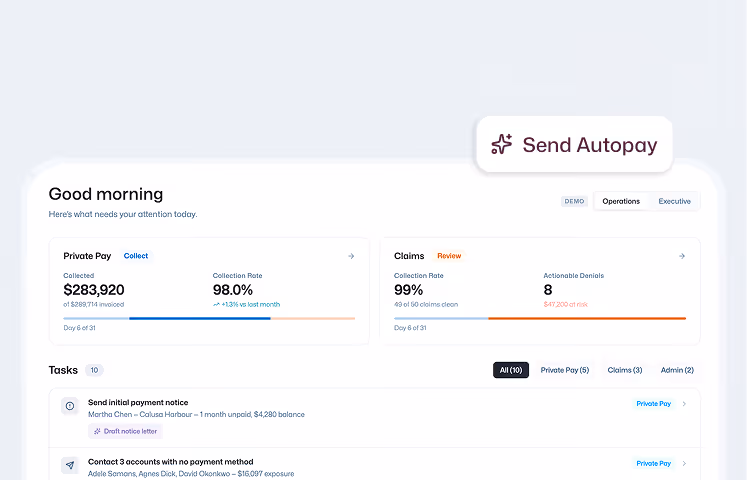747x480 pixels.
Task: Filter tasks by Claims (3)
Action: 625,370
